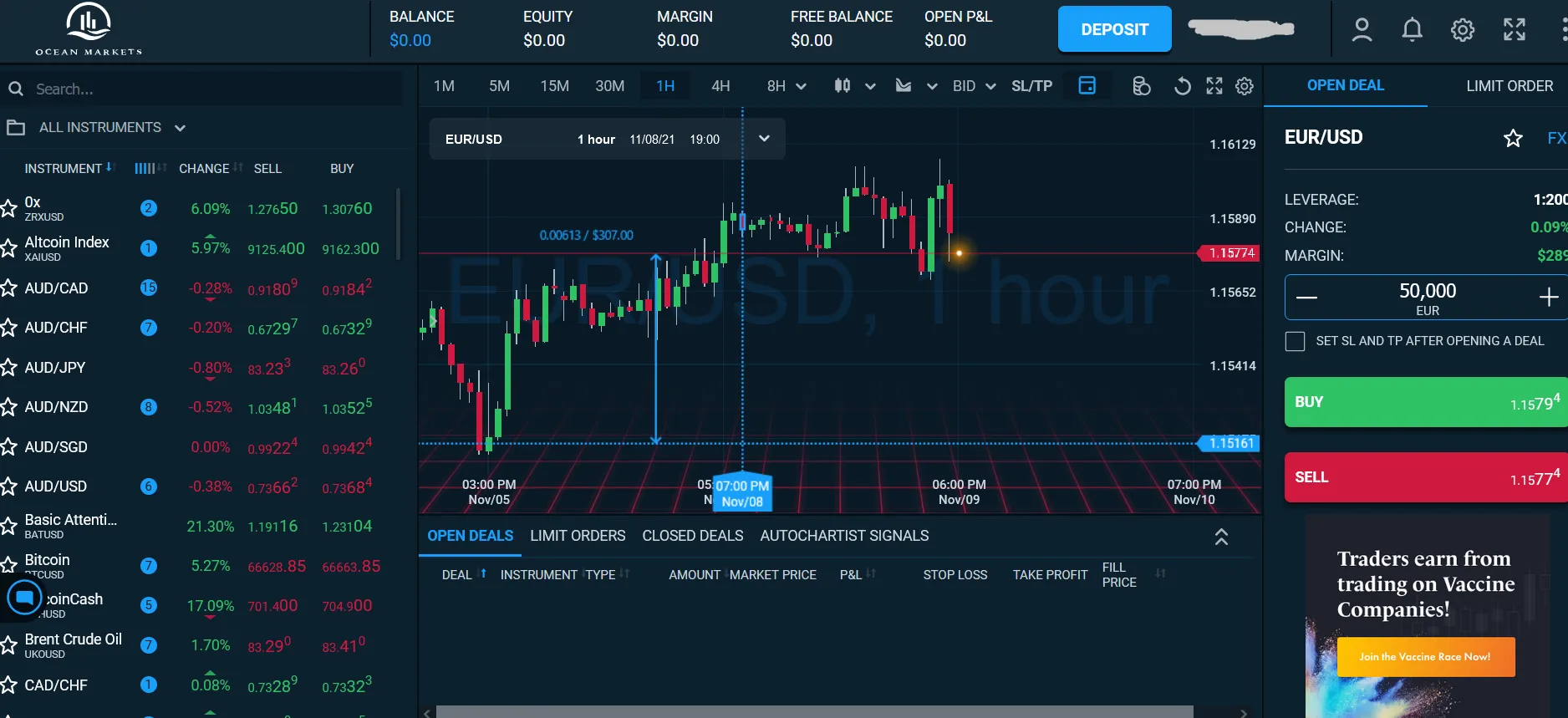This screenshot has height=718, width=1568.
Task: Favorite the AUD/JPY instrument star
Action: point(8,367)
